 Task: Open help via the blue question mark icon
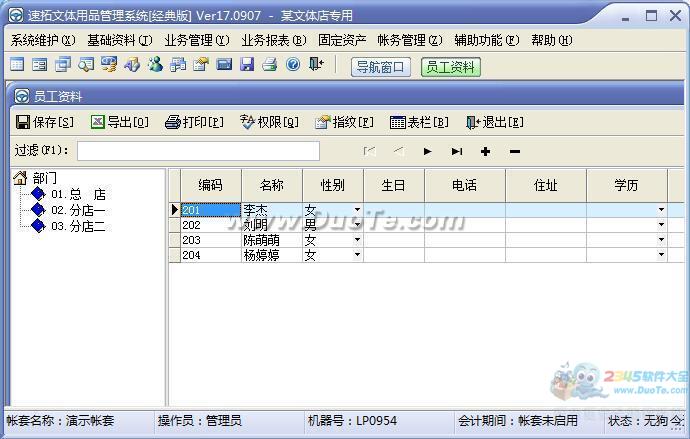tap(293, 64)
